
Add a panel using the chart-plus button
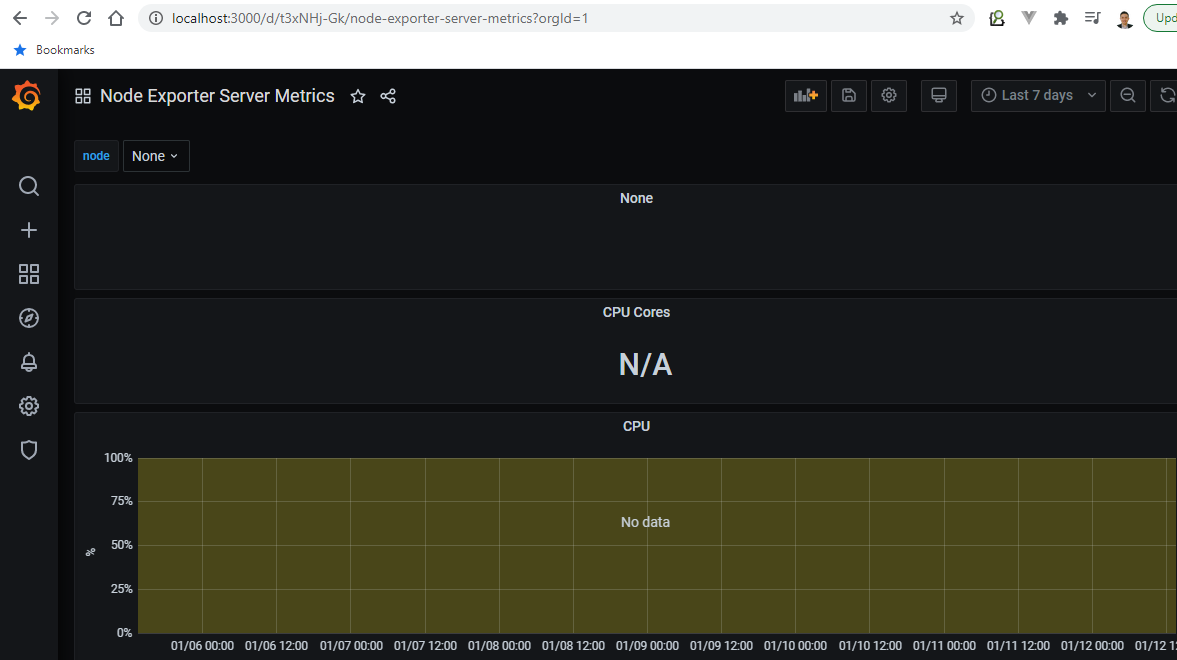tap(805, 95)
